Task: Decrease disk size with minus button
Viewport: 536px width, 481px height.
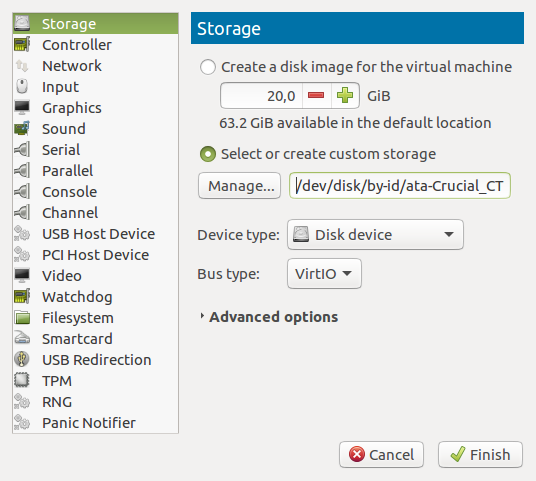Action: [x=316, y=95]
